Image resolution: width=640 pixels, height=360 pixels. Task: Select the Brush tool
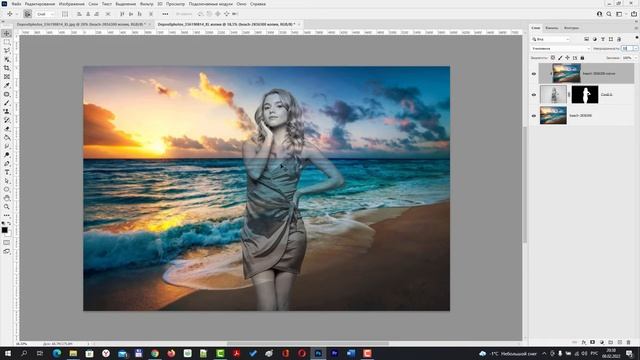tap(7, 103)
